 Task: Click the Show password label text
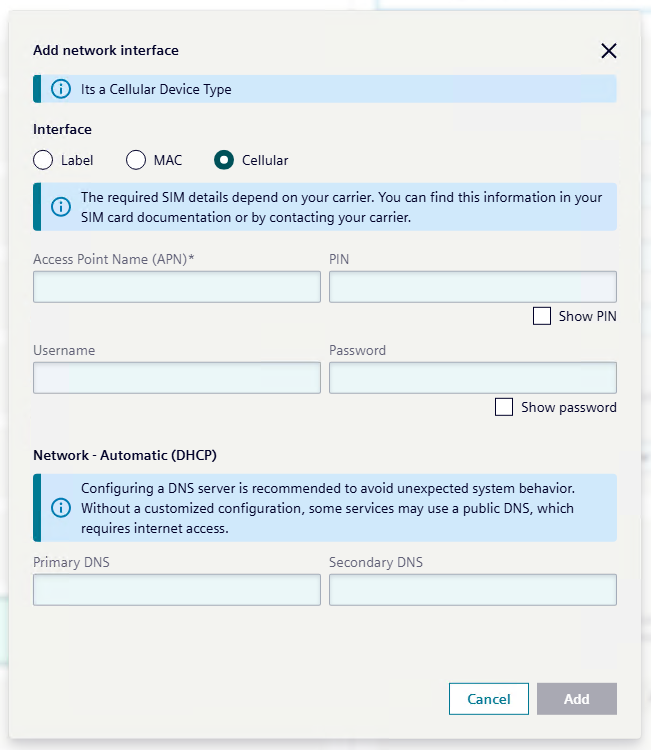(x=568, y=407)
